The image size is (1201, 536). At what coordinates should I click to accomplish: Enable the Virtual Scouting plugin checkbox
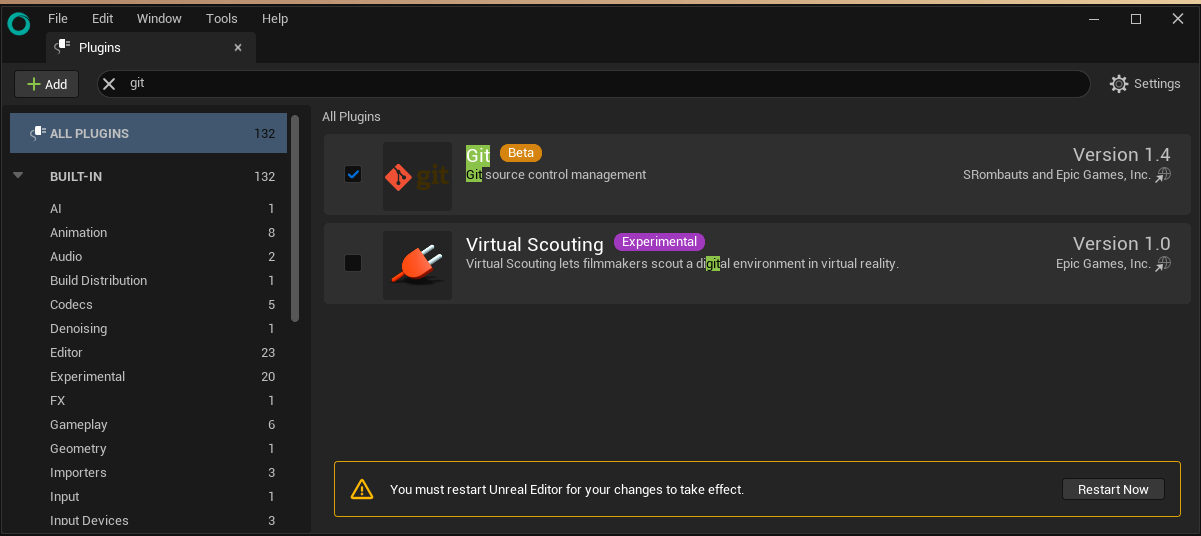pyautogui.click(x=353, y=263)
